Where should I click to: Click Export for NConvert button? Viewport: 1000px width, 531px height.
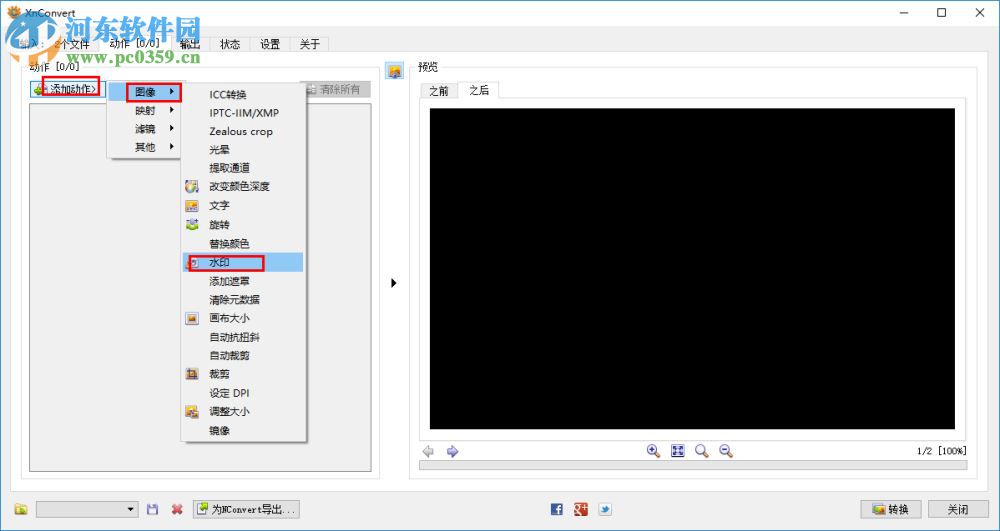tap(246, 509)
